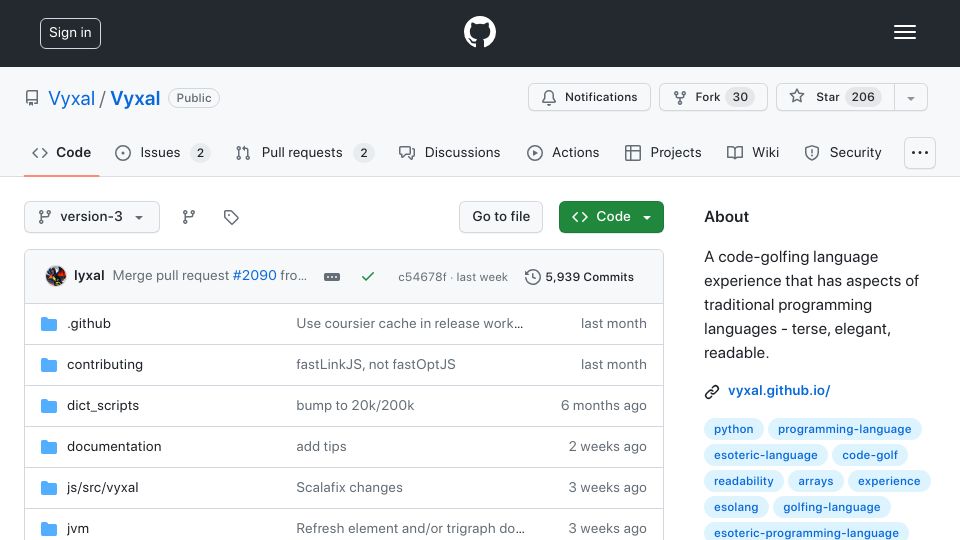Image resolution: width=960 pixels, height=540 pixels.
Task: Open the .github folder
Action: pyautogui.click(x=89, y=323)
